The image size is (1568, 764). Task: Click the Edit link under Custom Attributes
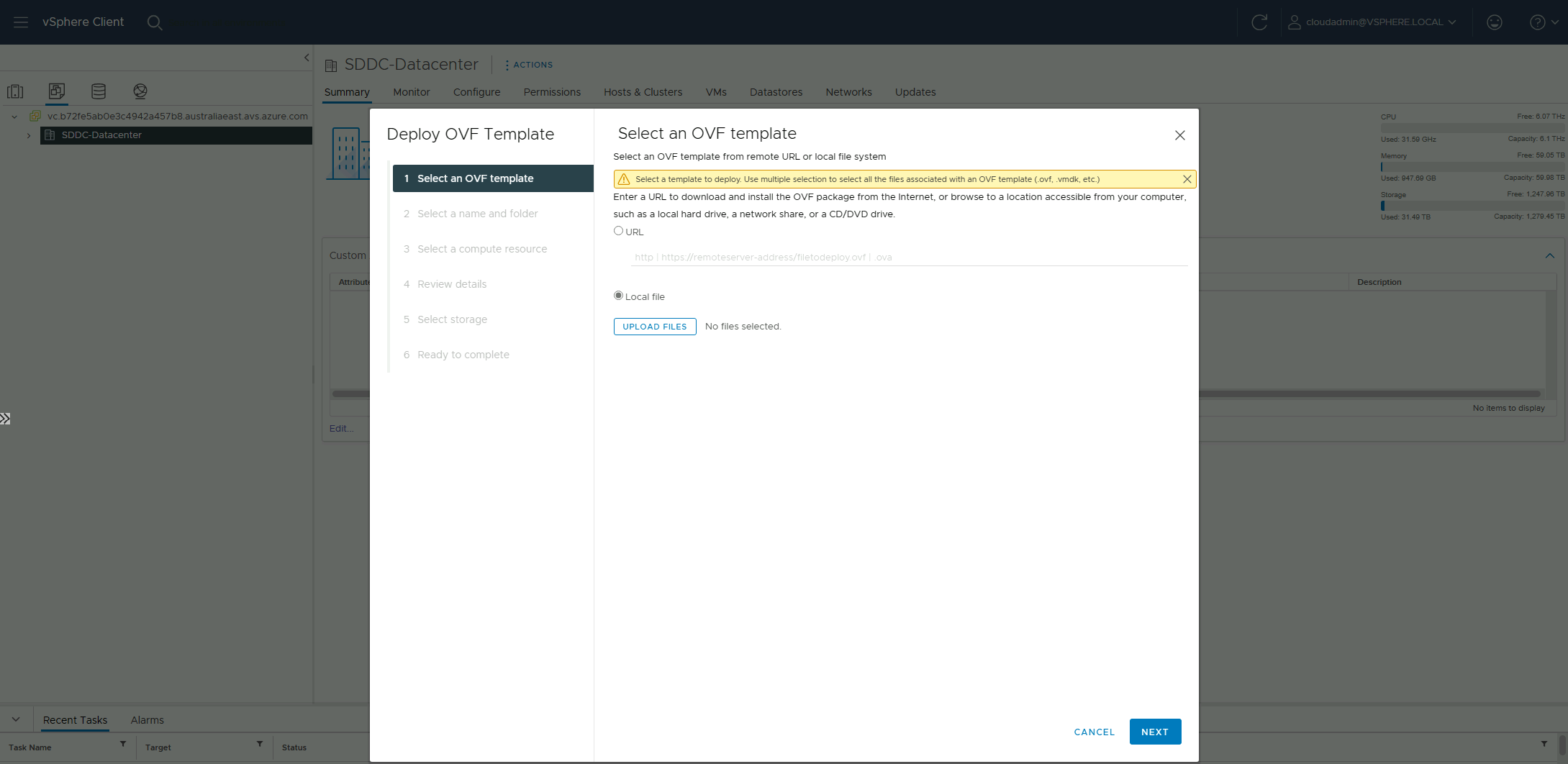point(341,429)
